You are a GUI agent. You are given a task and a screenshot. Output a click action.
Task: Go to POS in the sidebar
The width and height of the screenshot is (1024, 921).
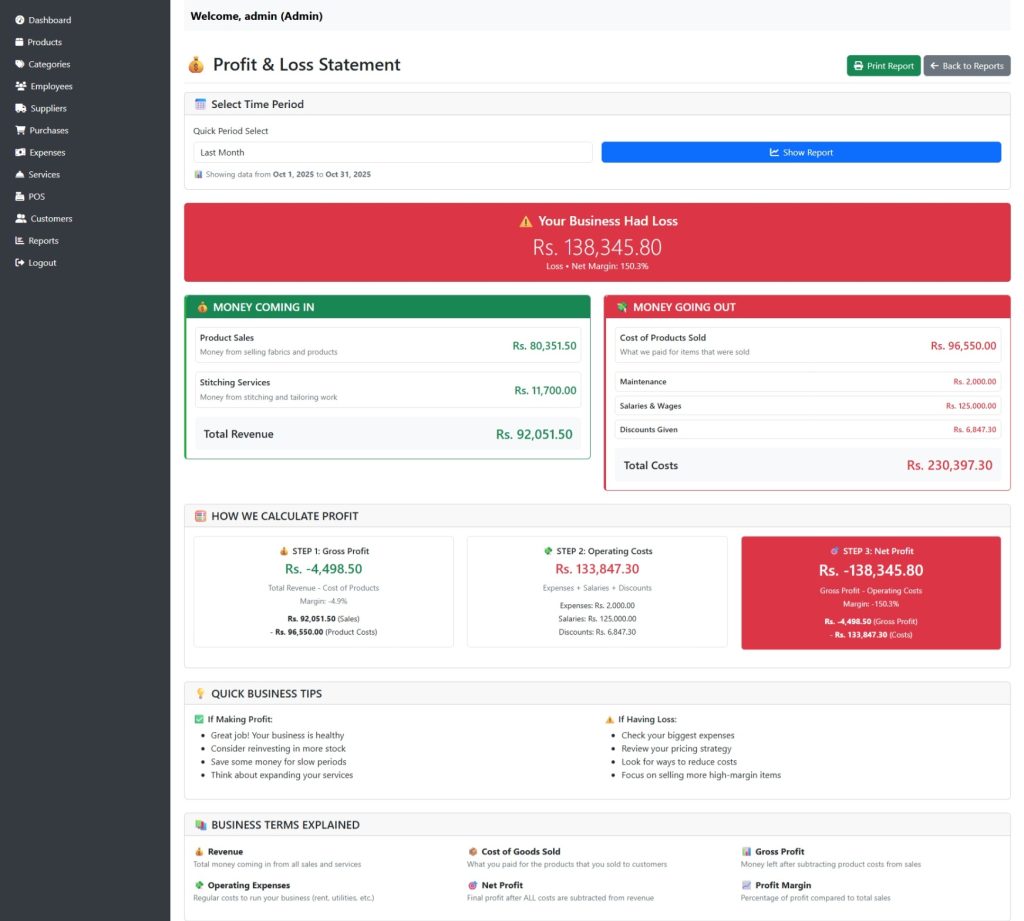pos(36,197)
